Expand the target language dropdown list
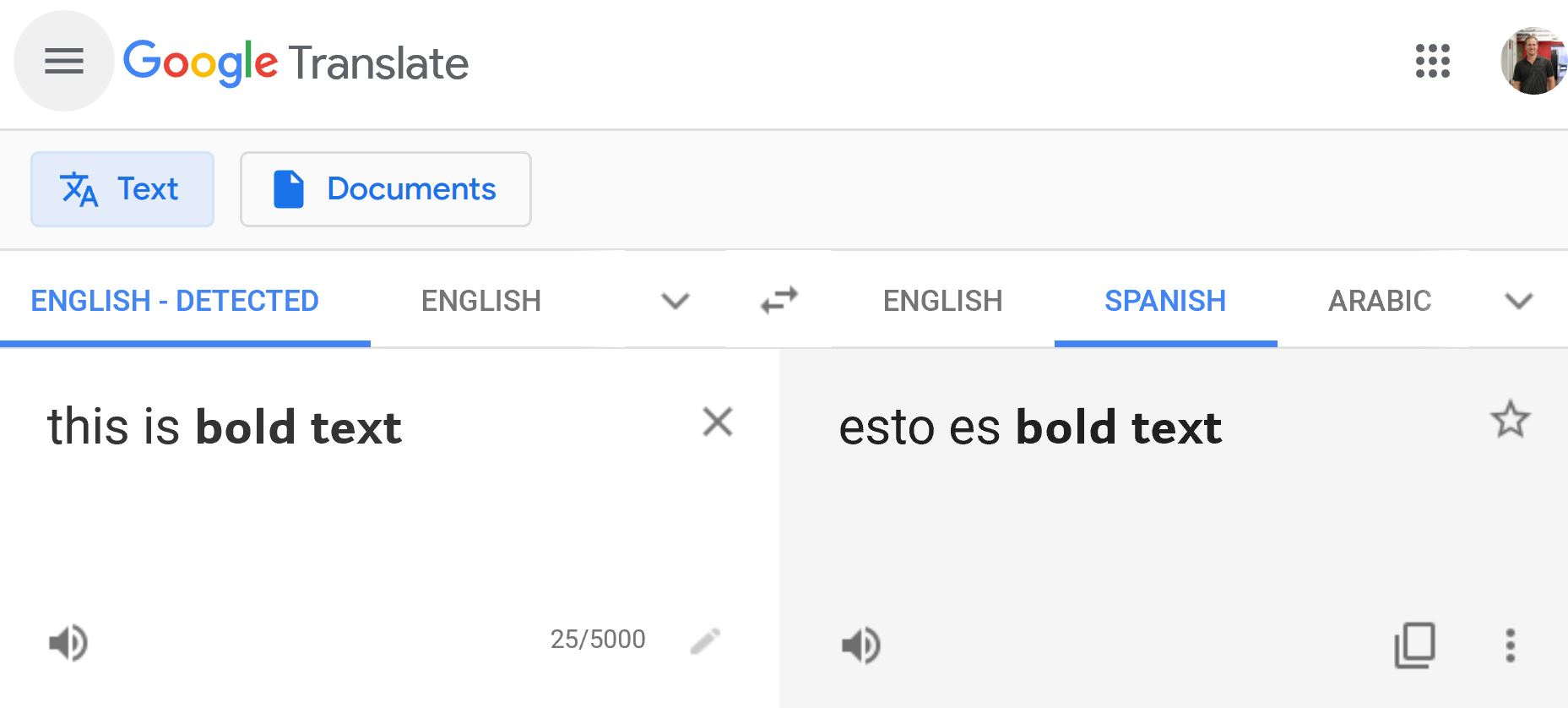1568x708 pixels. 1518,301
